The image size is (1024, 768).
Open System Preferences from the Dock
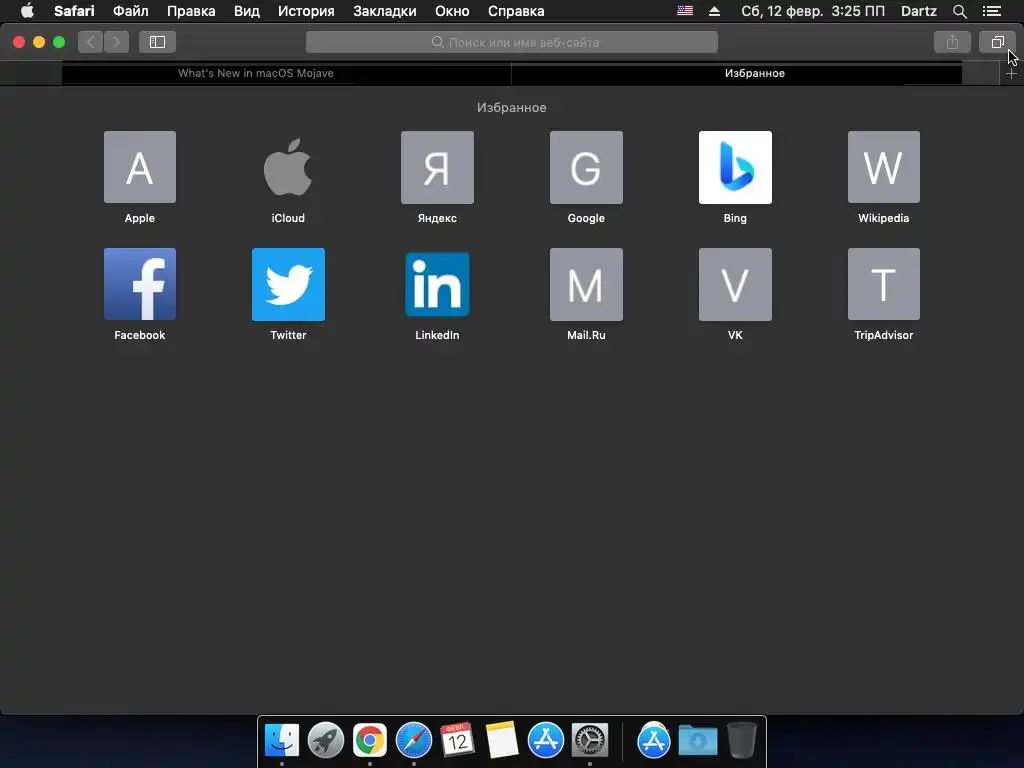click(x=590, y=741)
